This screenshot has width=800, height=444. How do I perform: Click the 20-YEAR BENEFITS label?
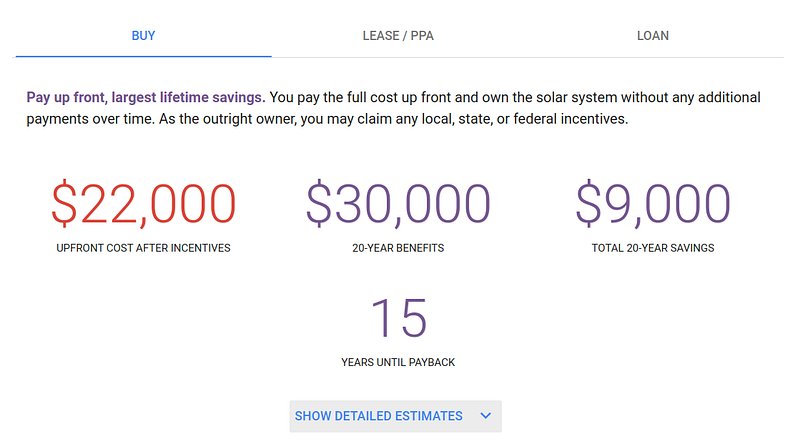[x=398, y=248]
